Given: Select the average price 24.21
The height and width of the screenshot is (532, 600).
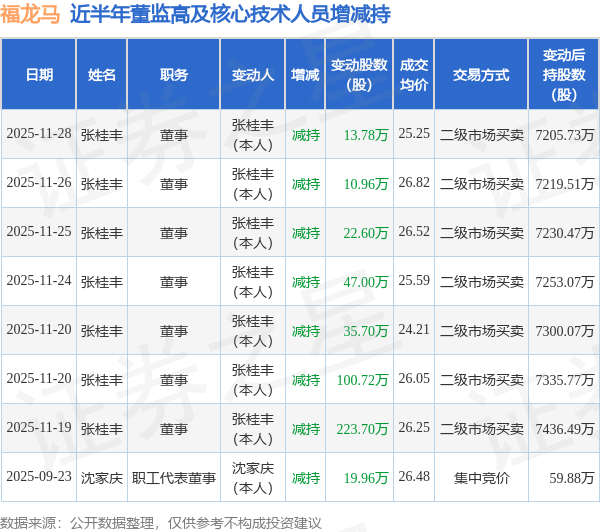Looking at the screenshot, I should [414, 330].
